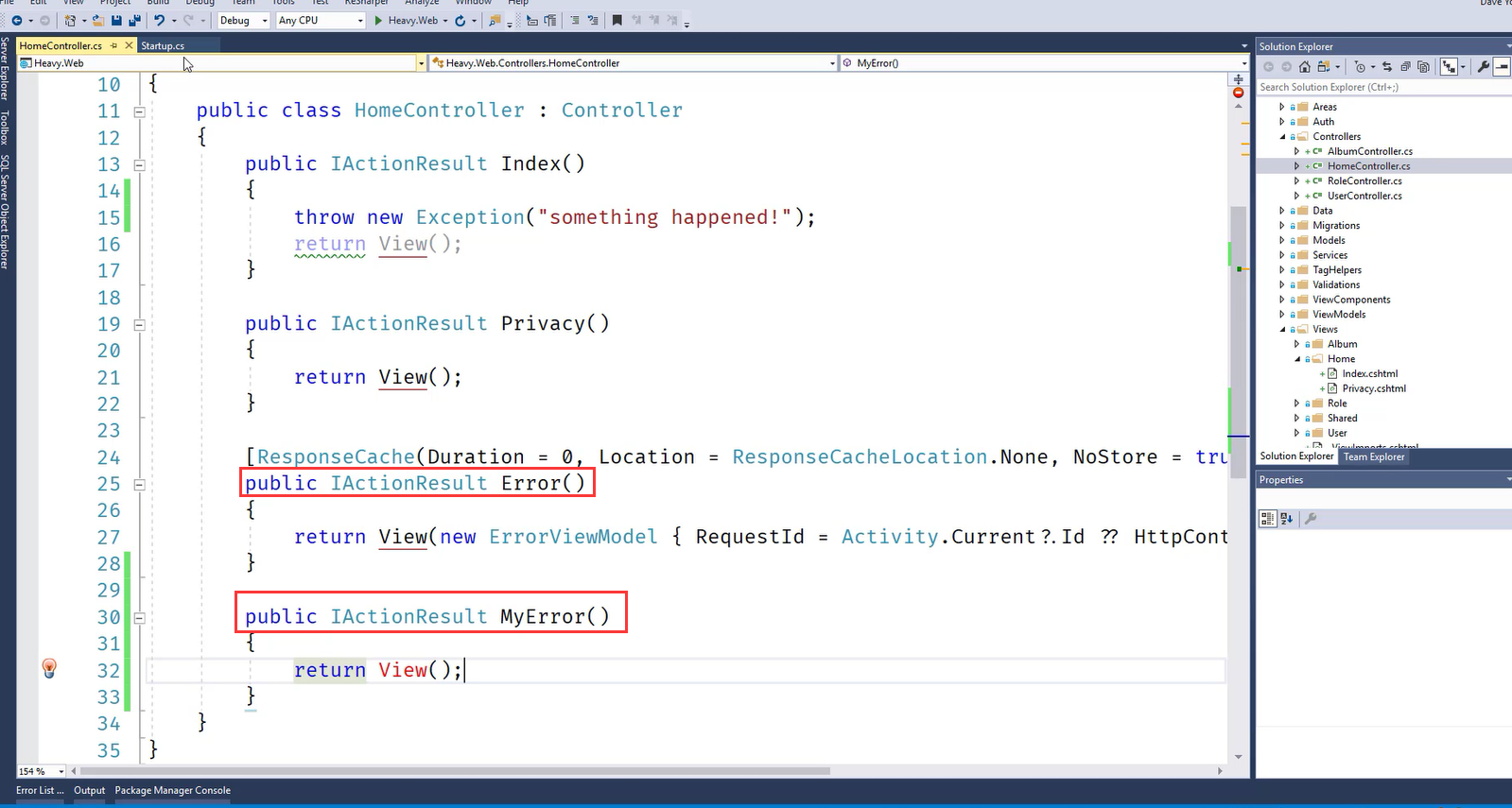Screen dimensions: 1512x808
Task: Click the Find in Files toolbar icon
Action: click(x=495, y=20)
